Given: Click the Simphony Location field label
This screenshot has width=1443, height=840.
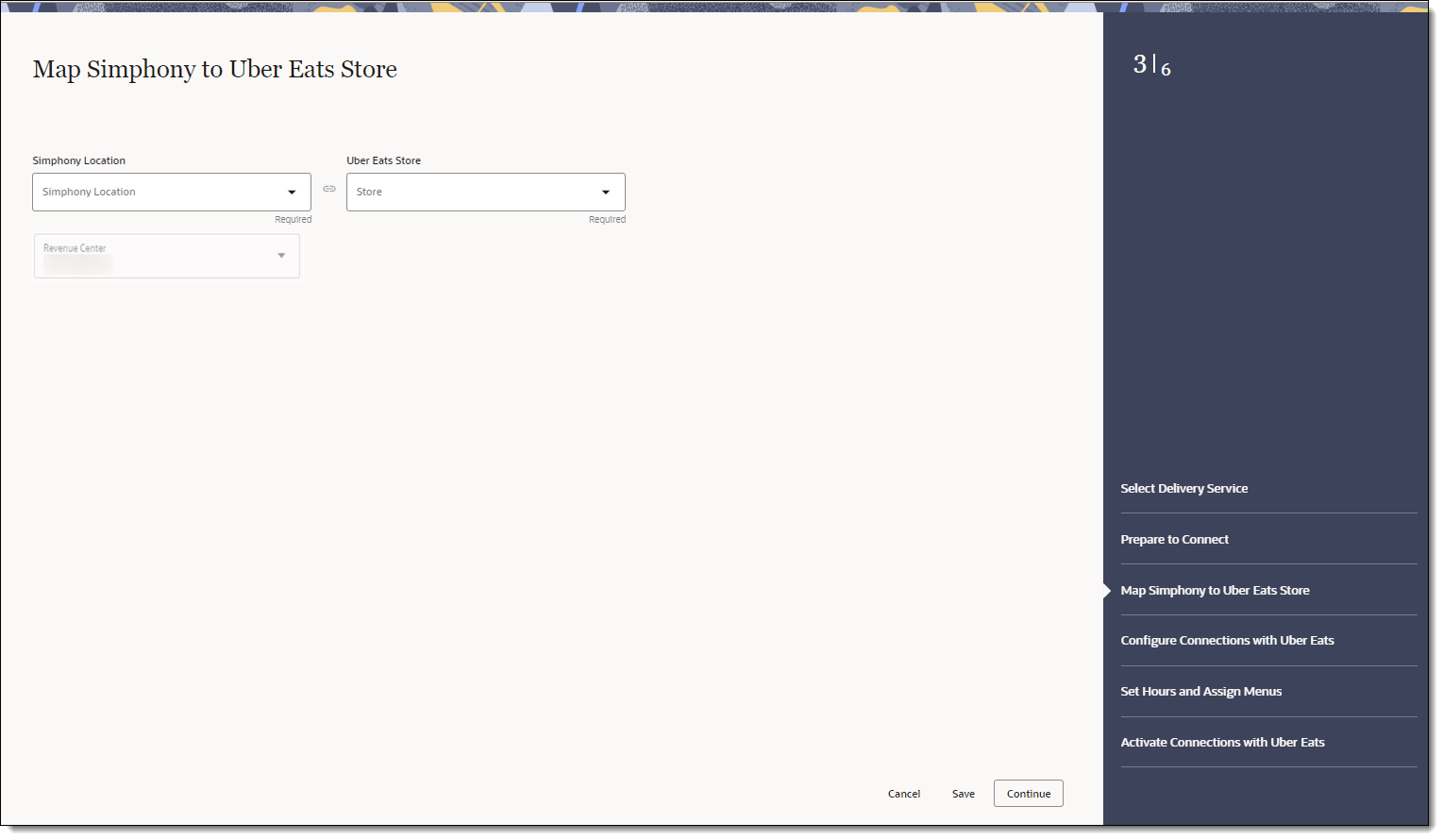Looking at the screenshot, I should coord(79,160).
